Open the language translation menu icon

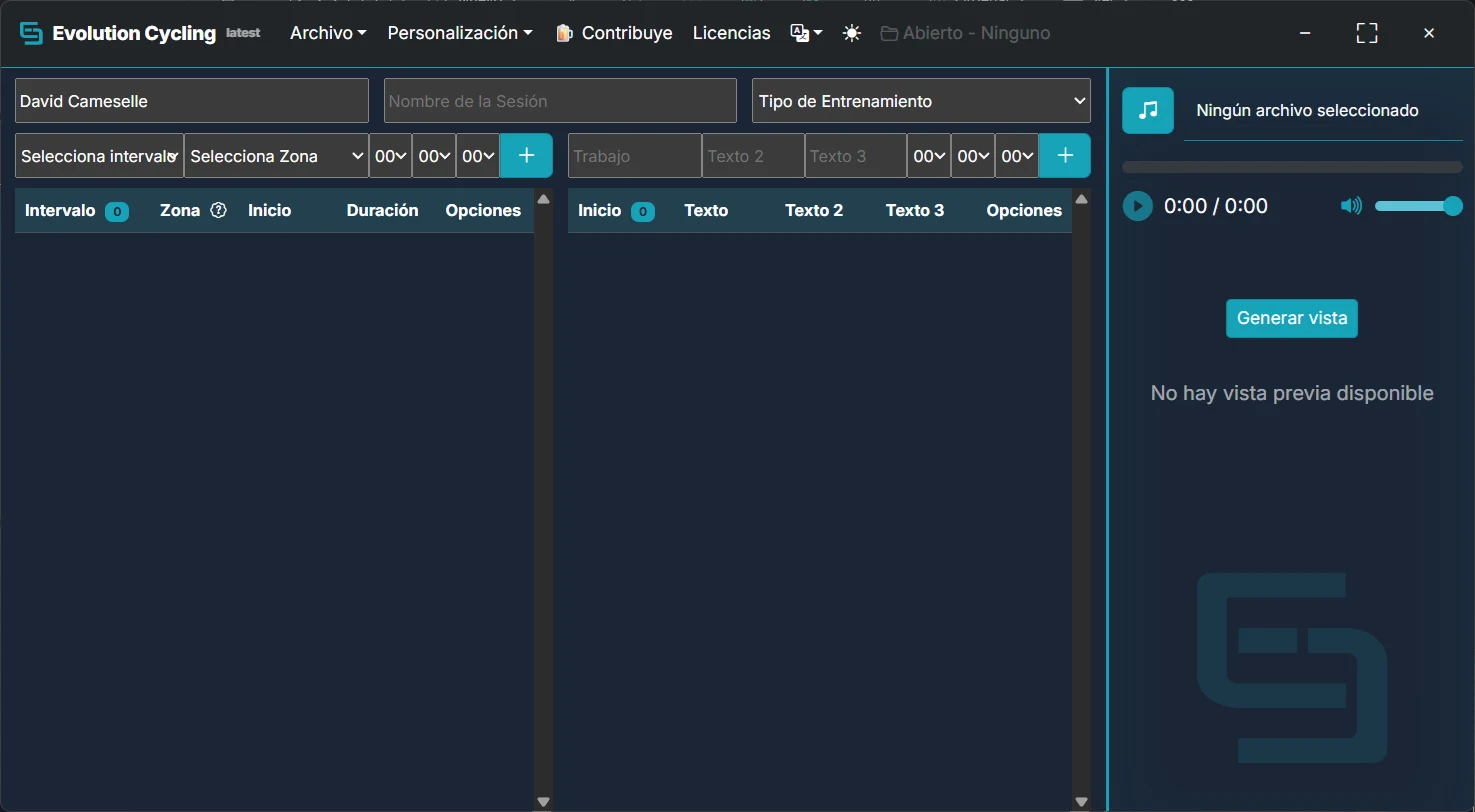click(806, 33)
